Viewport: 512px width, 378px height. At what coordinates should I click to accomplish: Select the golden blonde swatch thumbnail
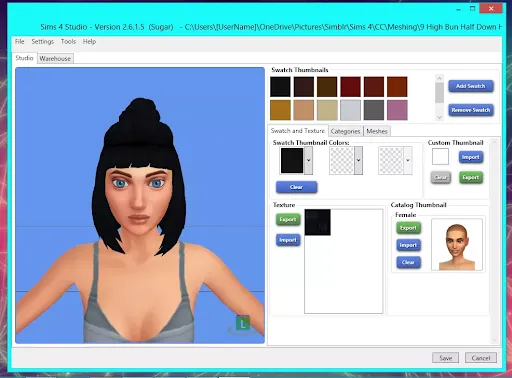point(280,110)
